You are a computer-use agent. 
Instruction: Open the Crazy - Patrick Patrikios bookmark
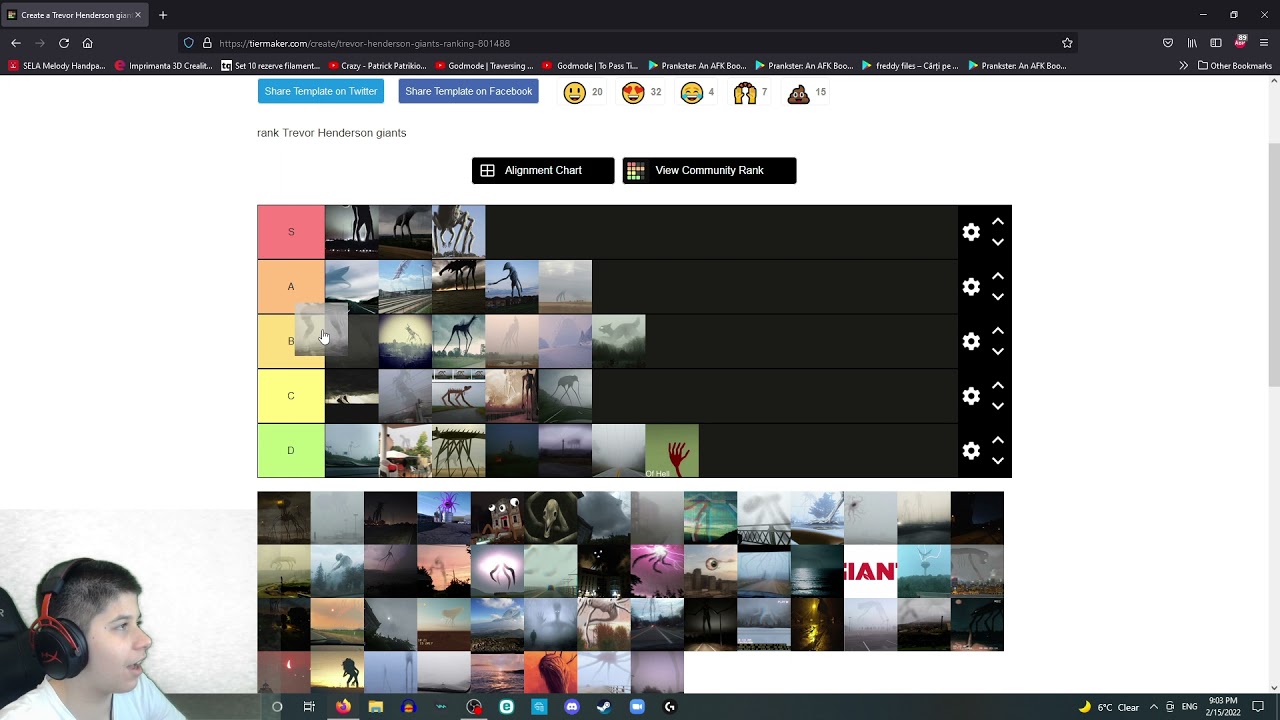coord(377,66)
